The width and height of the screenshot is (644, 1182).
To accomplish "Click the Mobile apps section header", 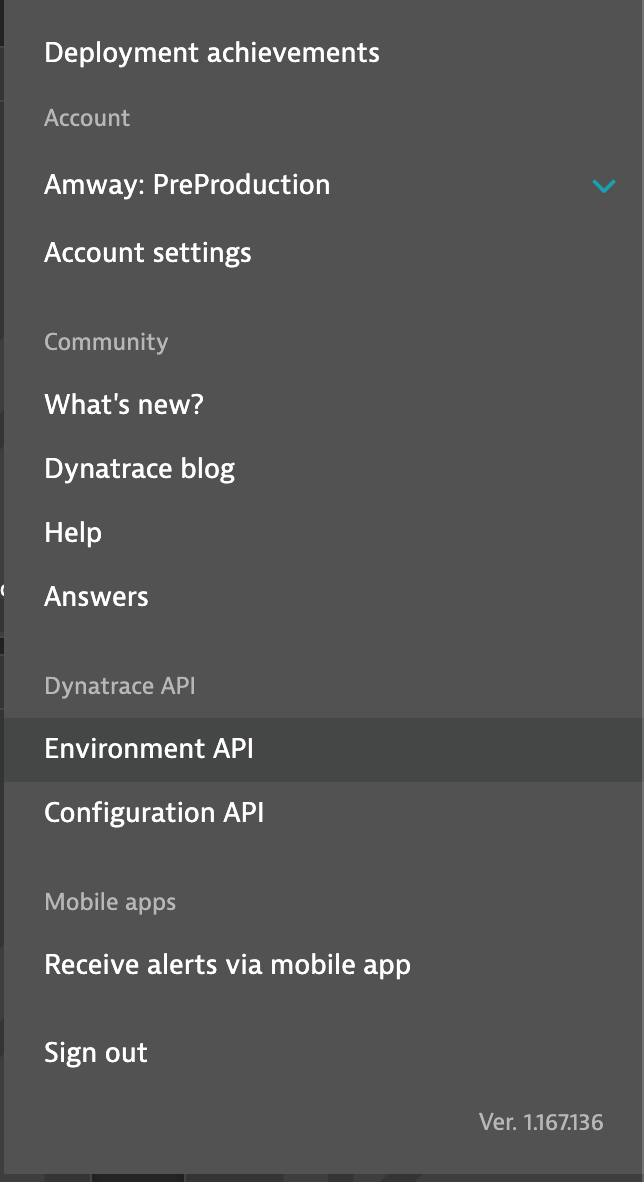I will pos(110,902).
